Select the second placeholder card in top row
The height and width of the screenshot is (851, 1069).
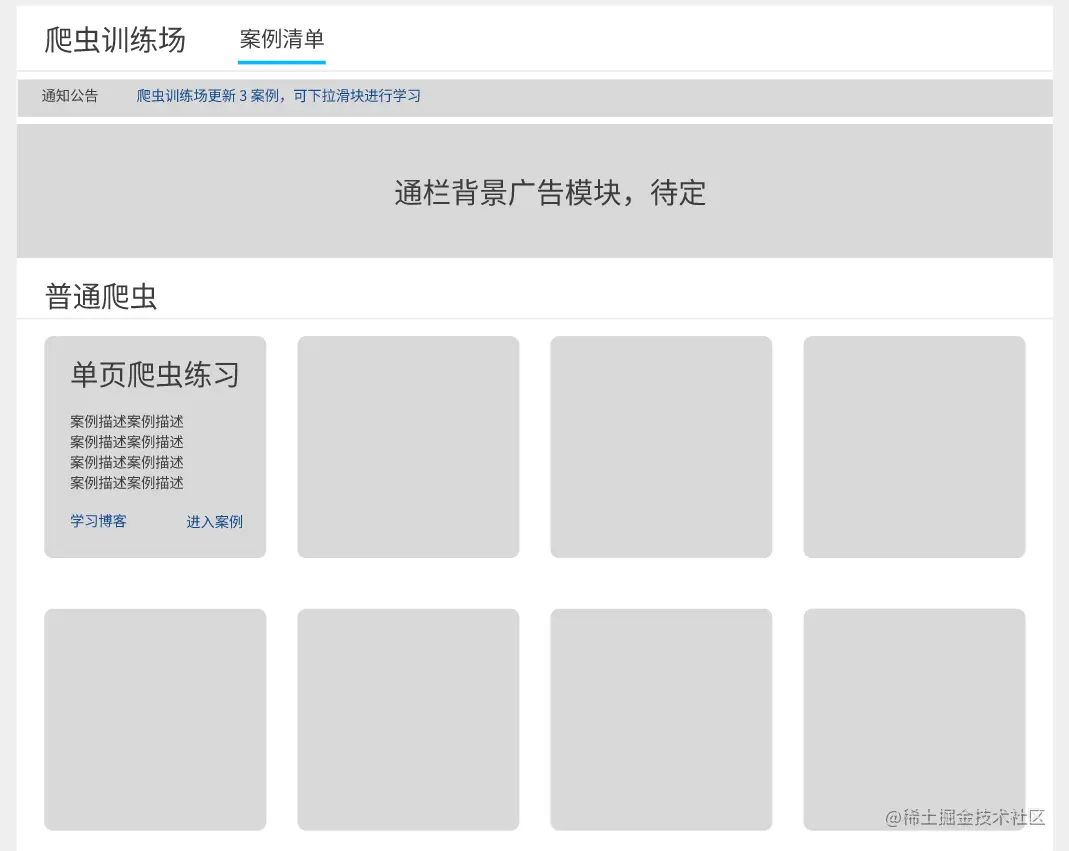point(408,446)
